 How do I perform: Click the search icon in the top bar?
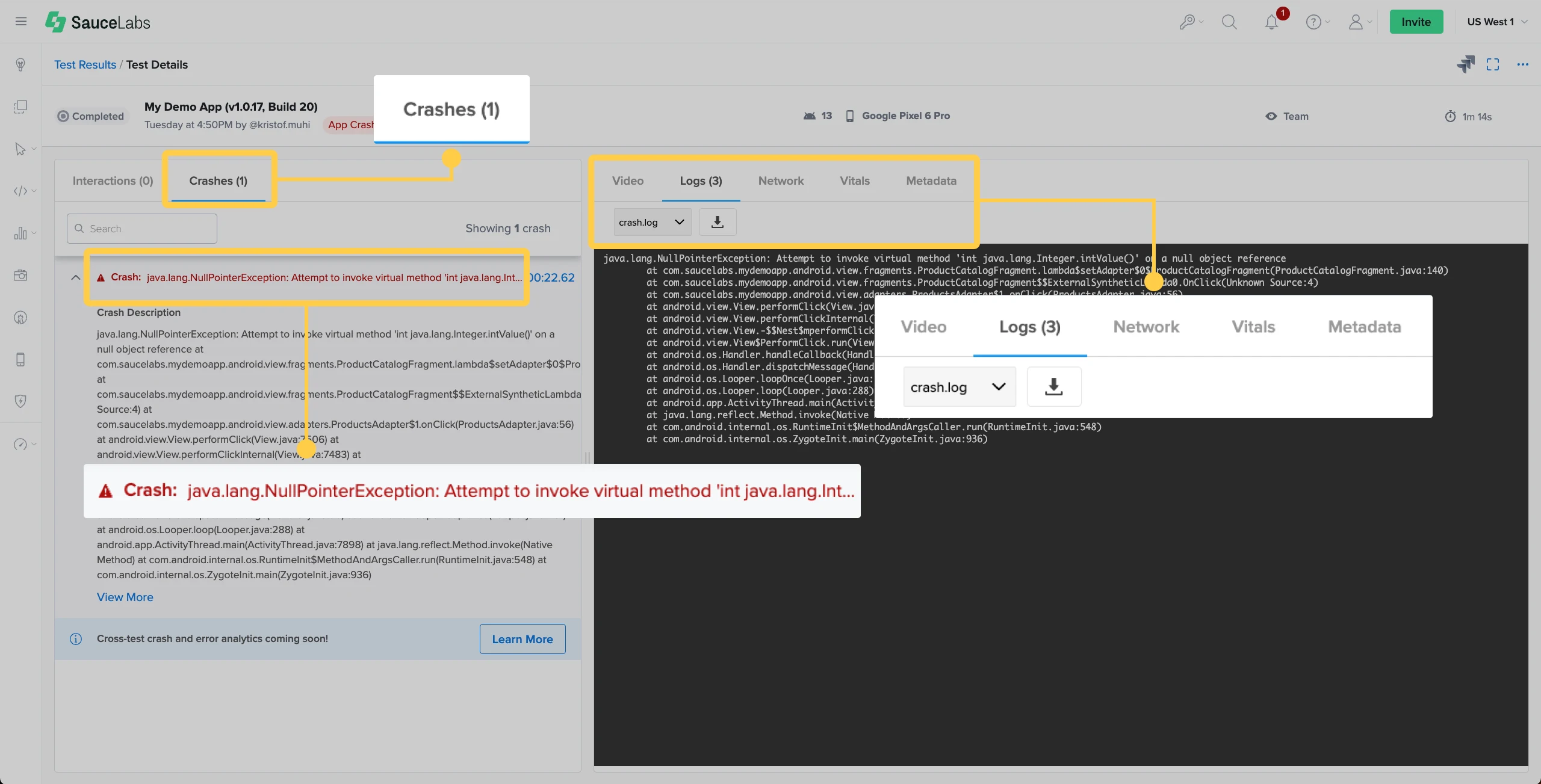click(x=1230, y=21)
